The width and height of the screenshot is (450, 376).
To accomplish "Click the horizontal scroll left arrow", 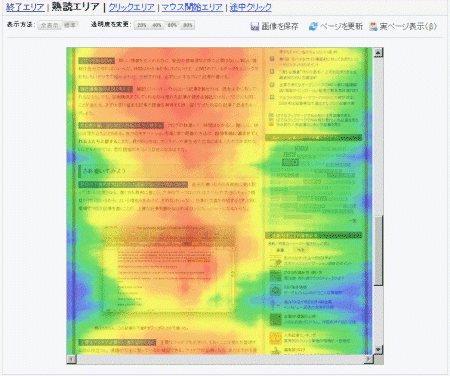I will [72, 359].
